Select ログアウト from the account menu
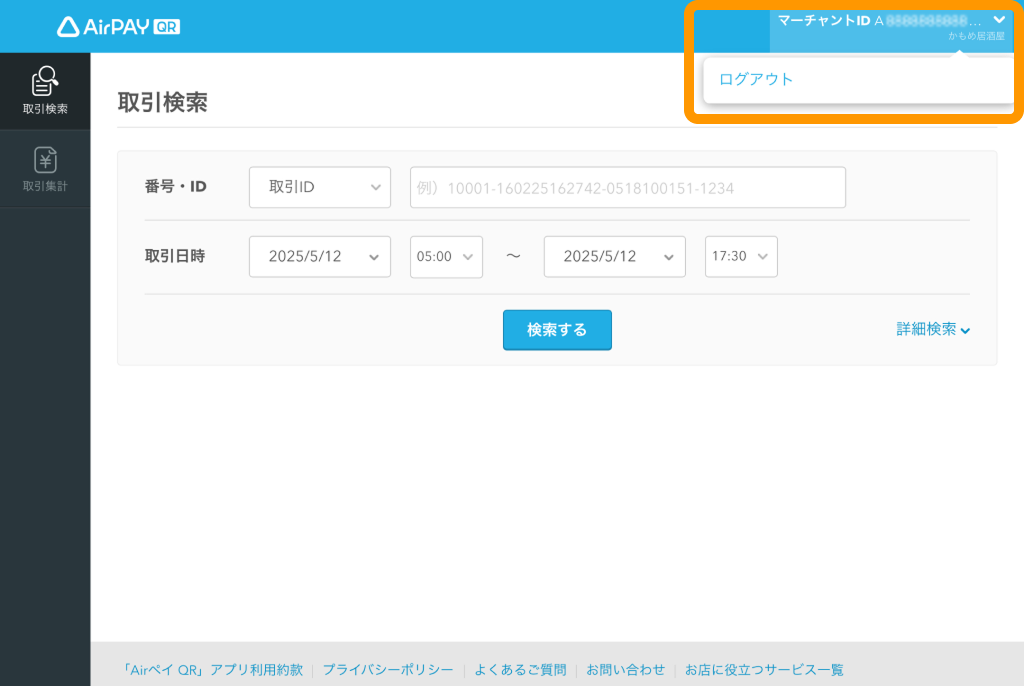 point(756,80)
